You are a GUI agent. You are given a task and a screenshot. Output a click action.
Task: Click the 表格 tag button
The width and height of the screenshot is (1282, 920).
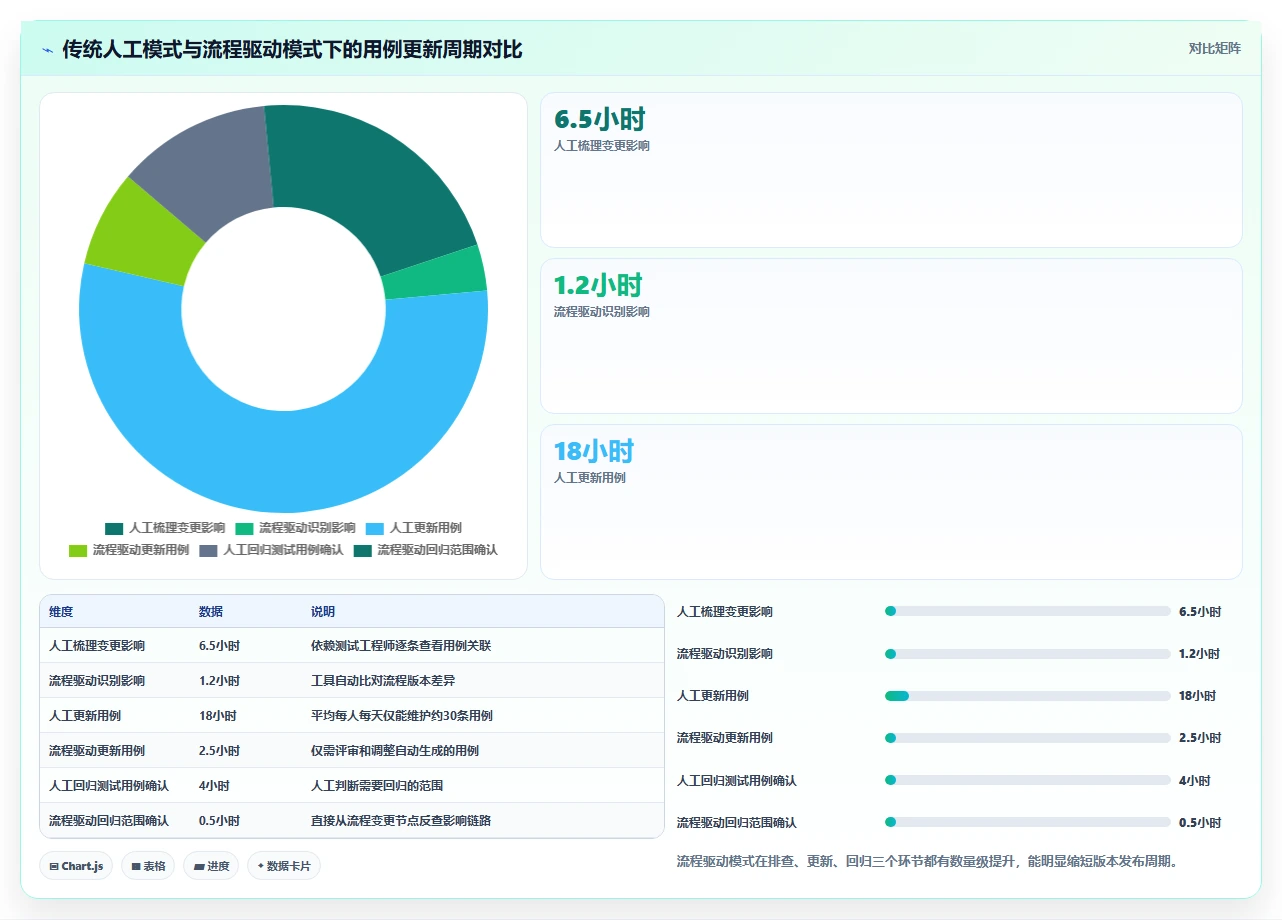click(148, 866)
